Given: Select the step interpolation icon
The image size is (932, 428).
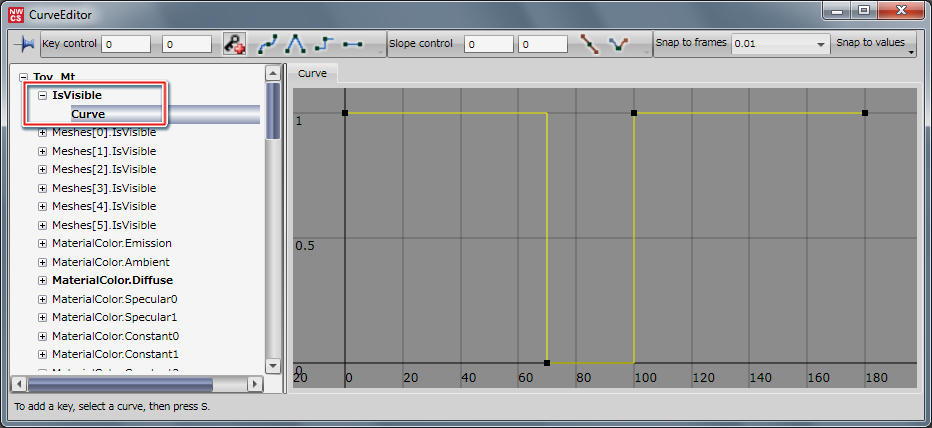Looking at the screenshot, I should coord(323,45).
